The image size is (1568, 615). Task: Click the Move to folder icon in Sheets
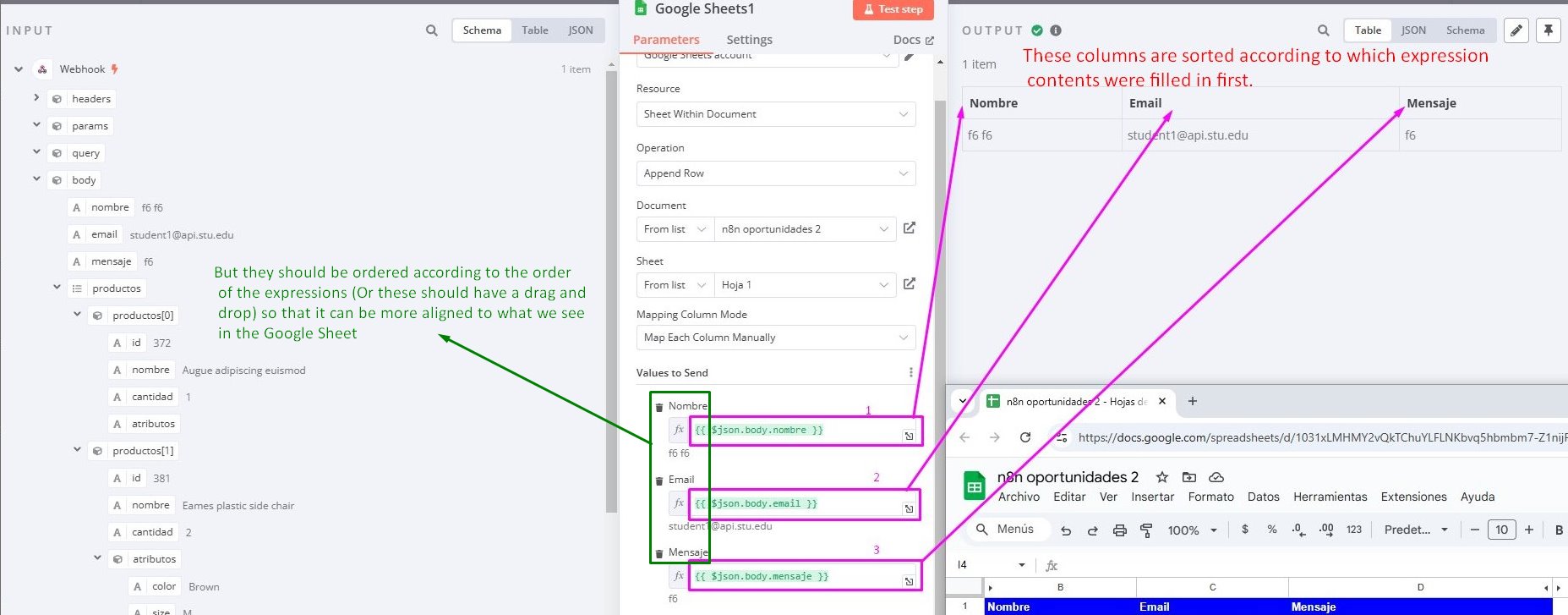[x=1189, y=477]
